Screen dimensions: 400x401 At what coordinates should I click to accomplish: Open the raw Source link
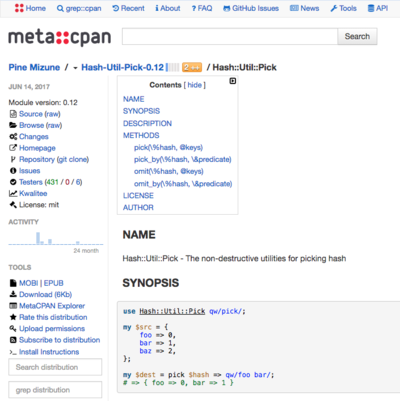pyautogui.click(x=53, y=114)
